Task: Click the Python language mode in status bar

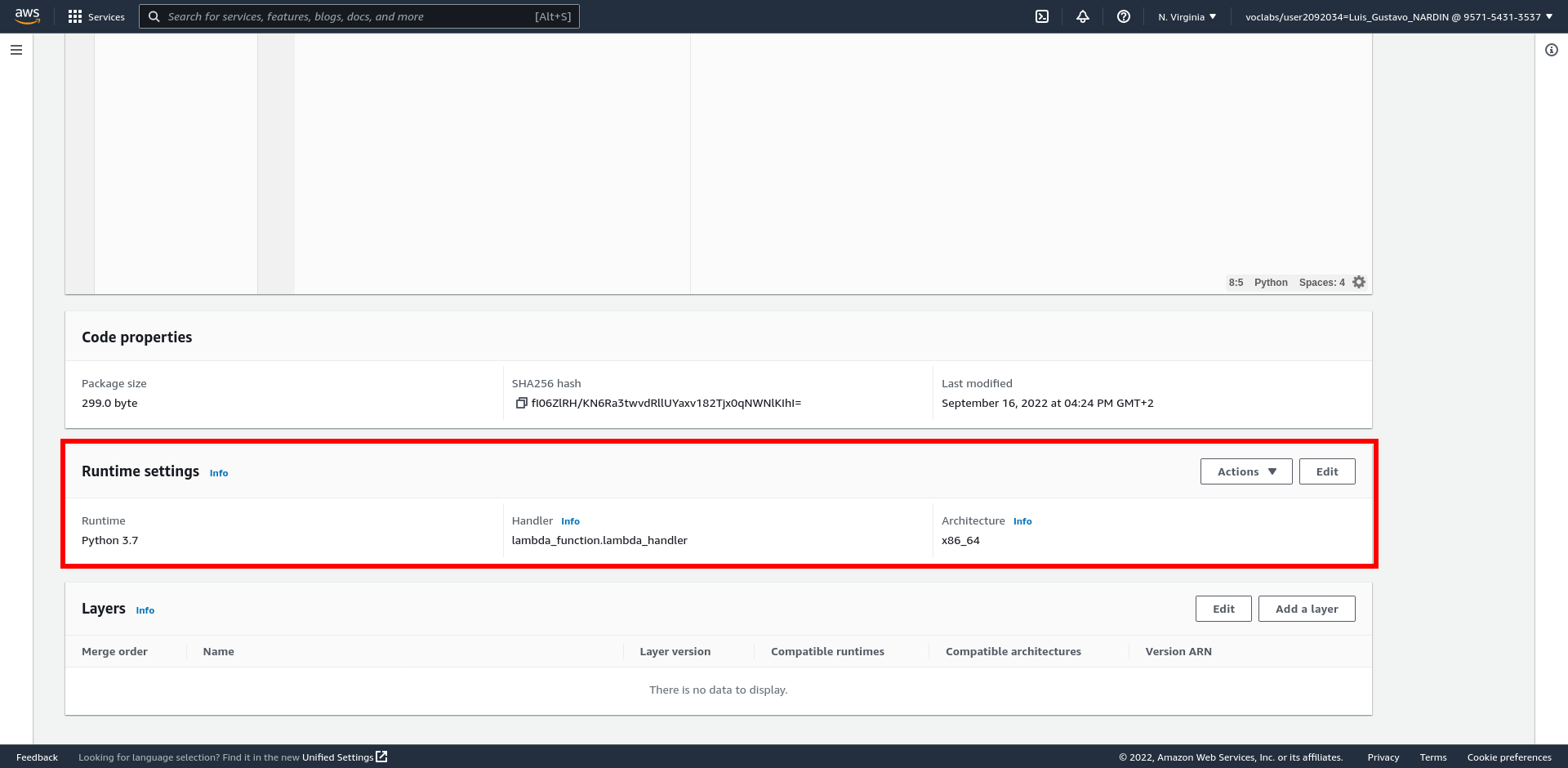Action: click(x=1271, y=283)
